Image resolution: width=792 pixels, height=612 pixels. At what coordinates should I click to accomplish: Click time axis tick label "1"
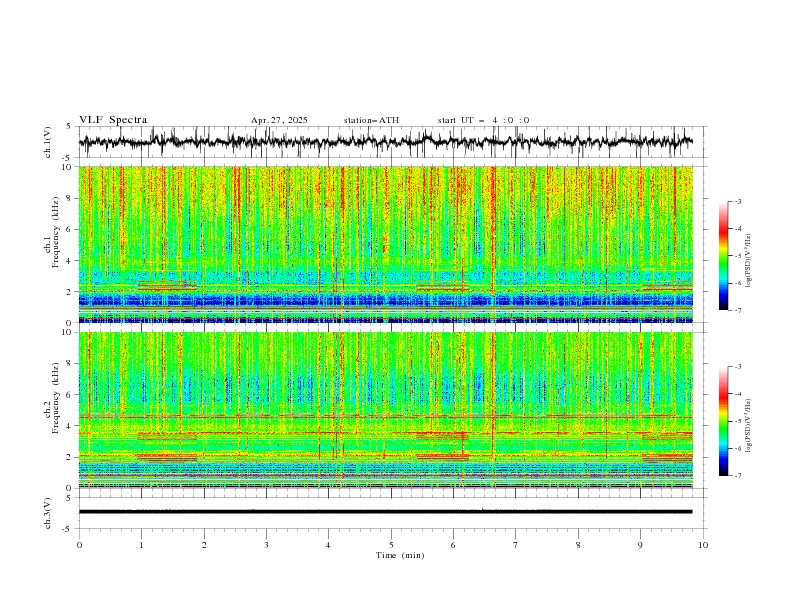(x=141, y=545)
